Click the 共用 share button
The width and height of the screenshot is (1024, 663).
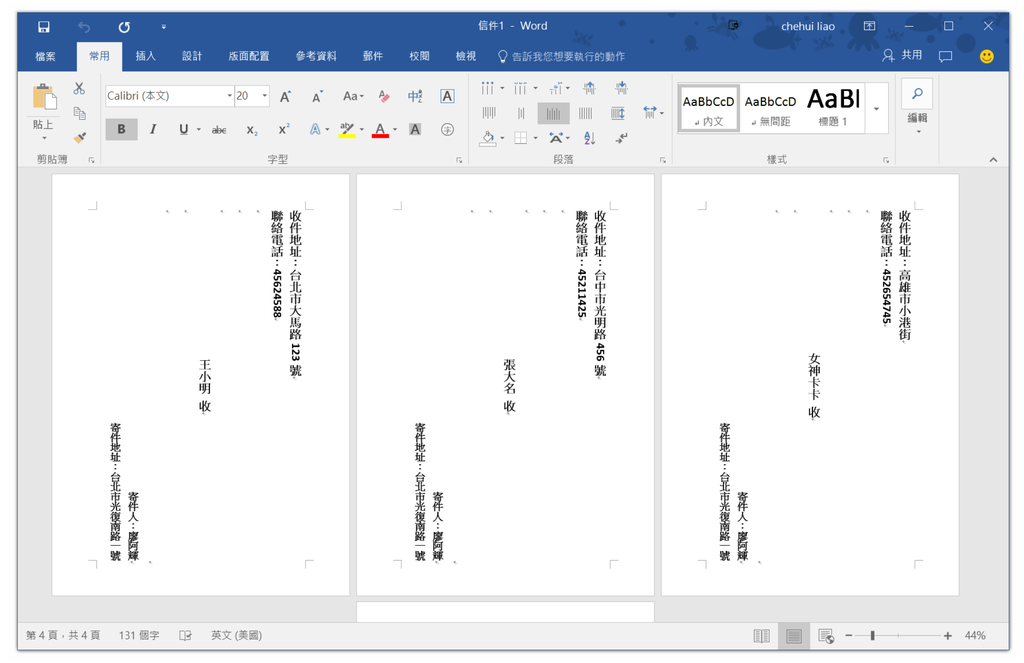pos(902,56)
